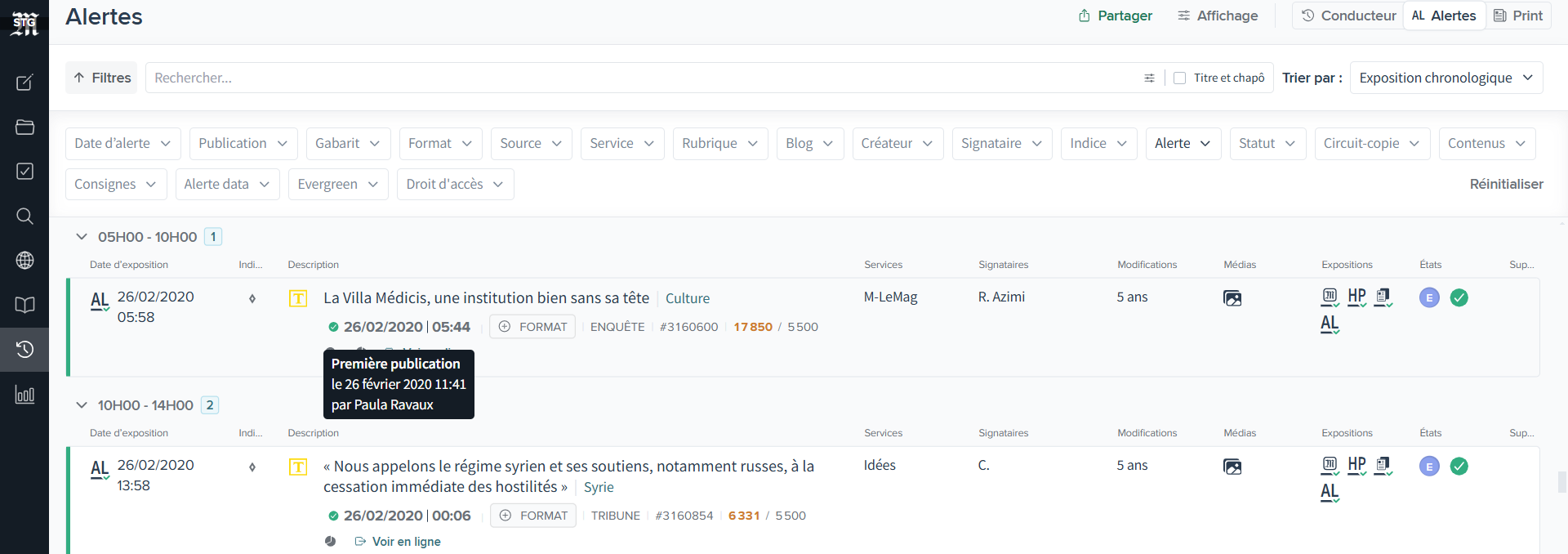Image resolution: width=1568 pixels, height=554 pixels.
Task: Open the history clock sidebar icon
Action: point(24,350)
